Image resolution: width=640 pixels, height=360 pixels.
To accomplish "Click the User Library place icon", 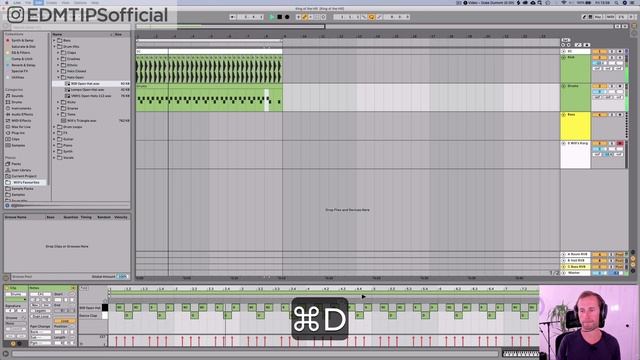I will click(8, 170).
